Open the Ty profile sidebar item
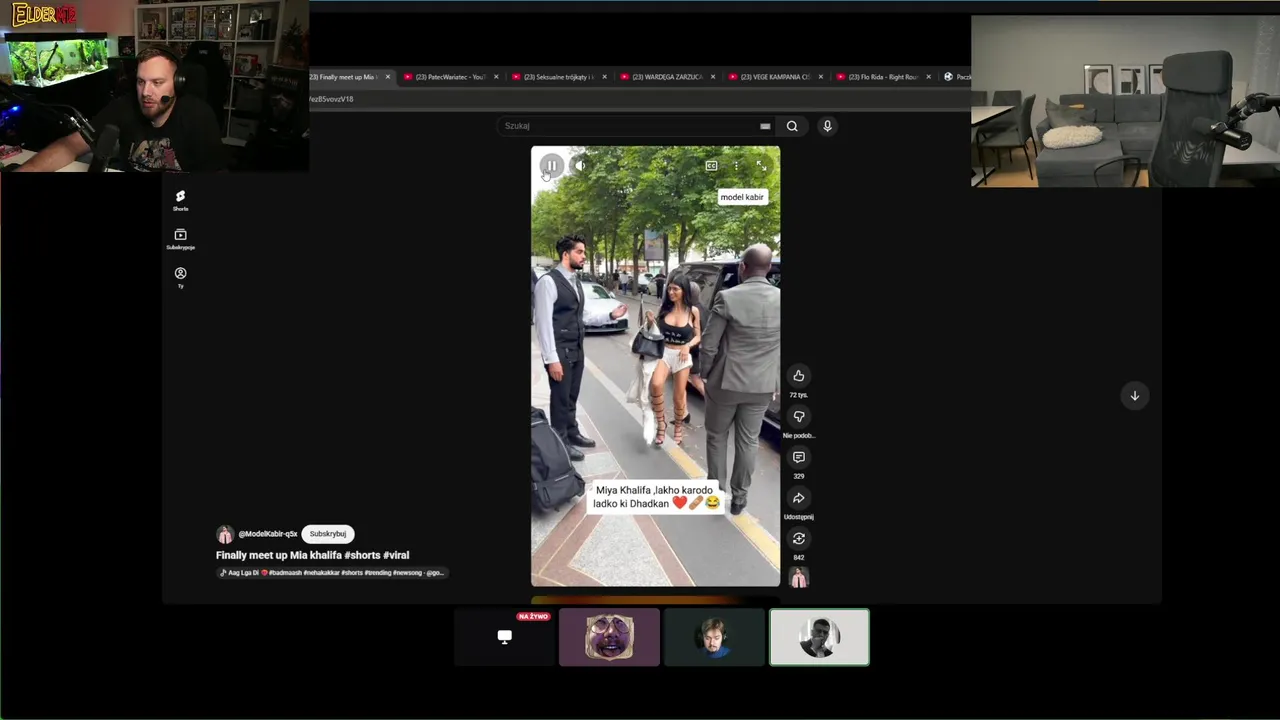The height and width of the screenshot is (720, 1280). point(180,277)
